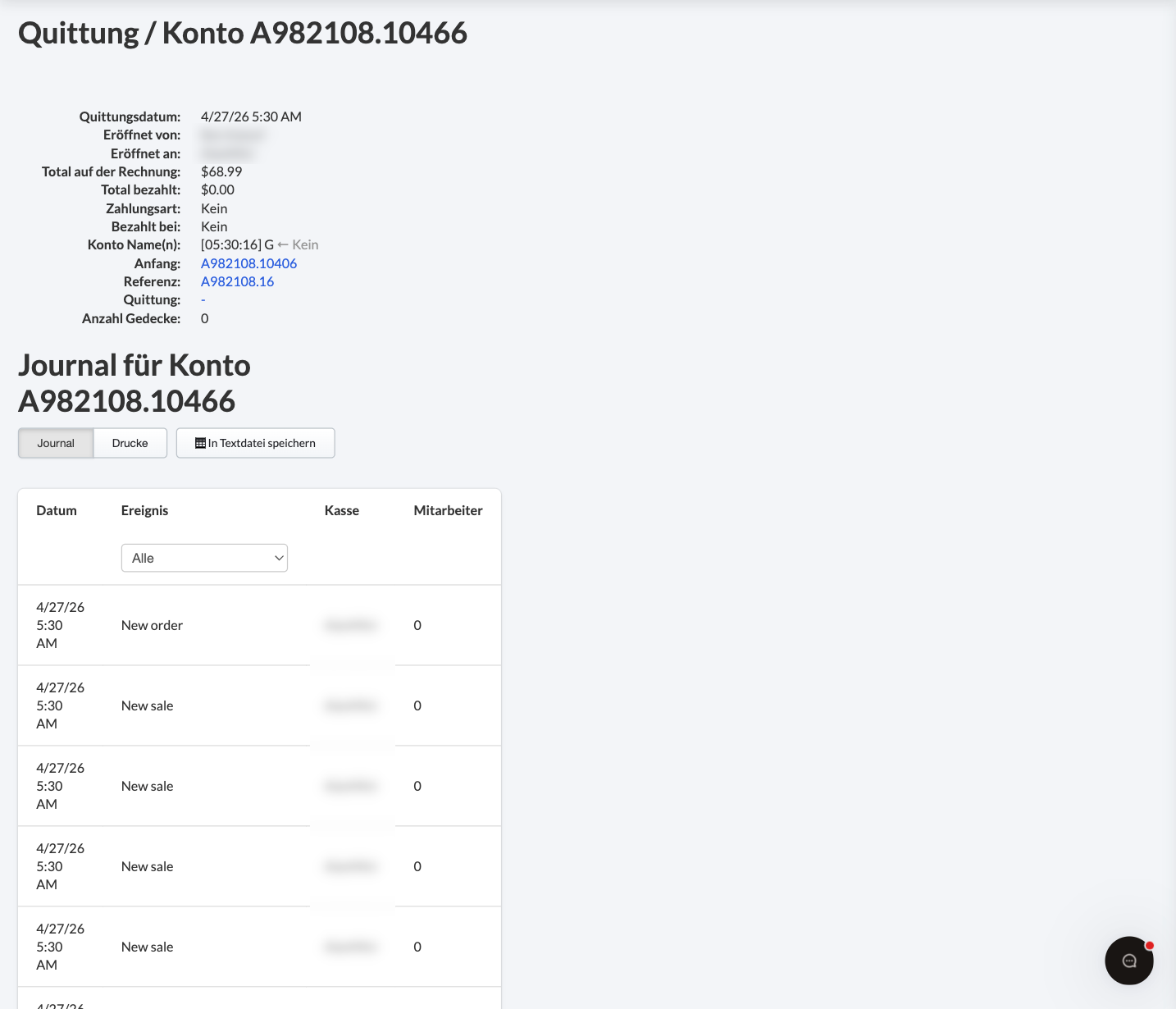The image size is (1176, 1009).
Task: Click the Anzahl Gedecke label
Action: [131, 318]
